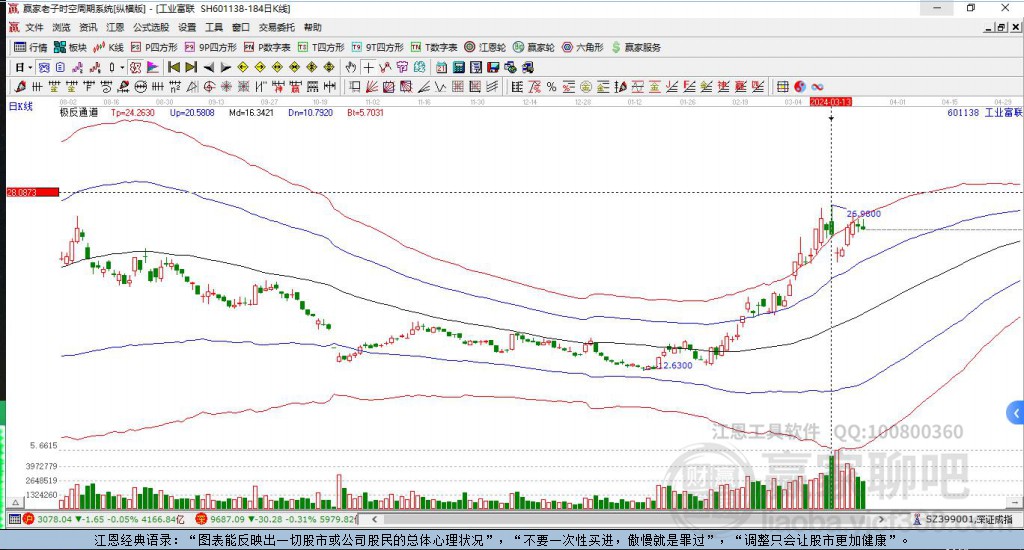Switch to the K线 chart view

[108, 47]
